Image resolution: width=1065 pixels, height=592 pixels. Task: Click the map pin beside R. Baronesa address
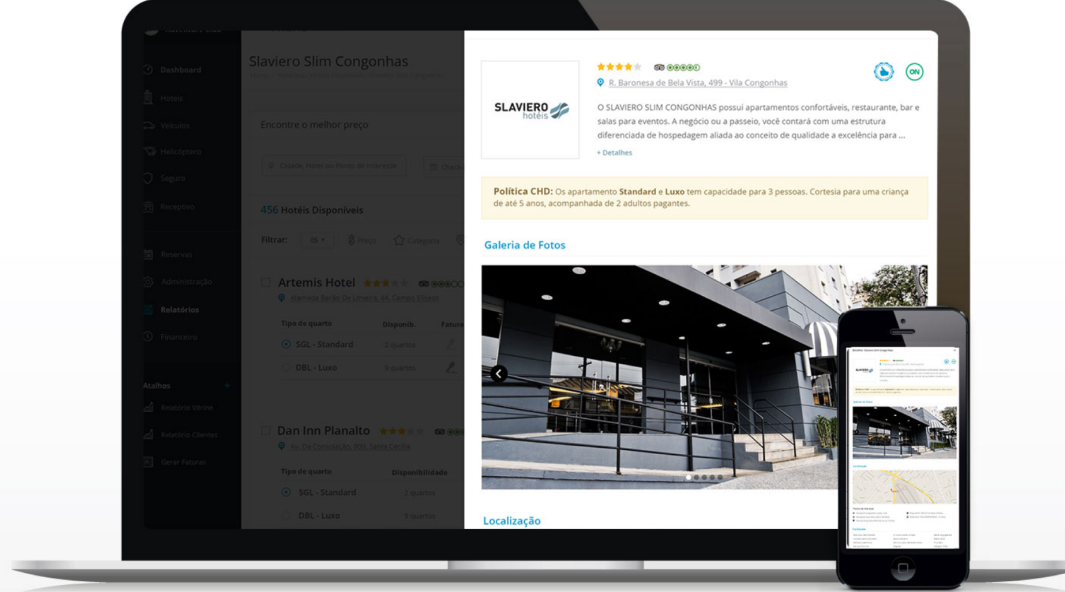click(x=600, y=83)
